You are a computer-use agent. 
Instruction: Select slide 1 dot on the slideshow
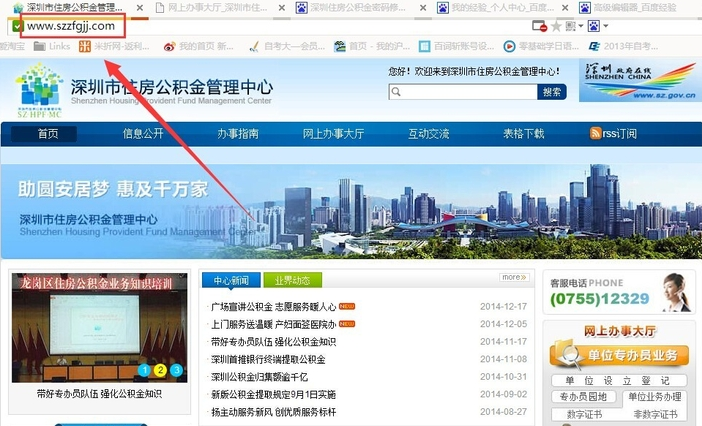pyautogui.click(x=144, y=370)
